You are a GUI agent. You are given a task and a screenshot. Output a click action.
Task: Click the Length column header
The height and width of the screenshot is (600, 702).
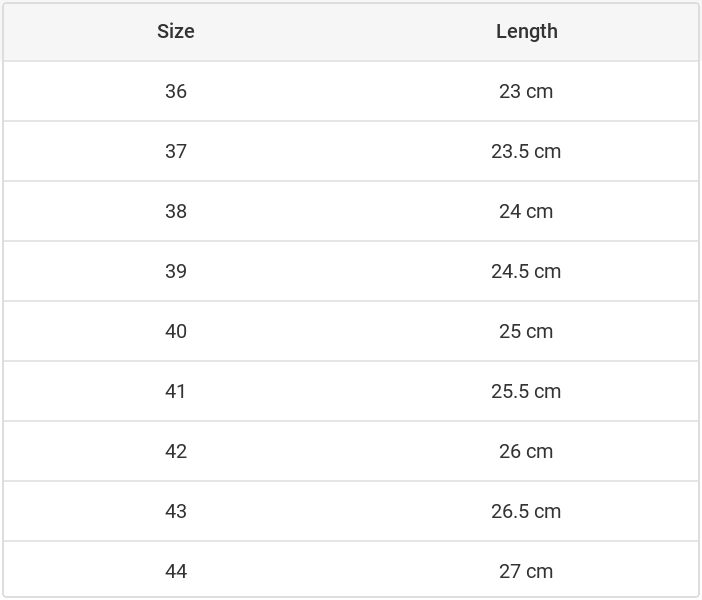click(x=526, y=31)
